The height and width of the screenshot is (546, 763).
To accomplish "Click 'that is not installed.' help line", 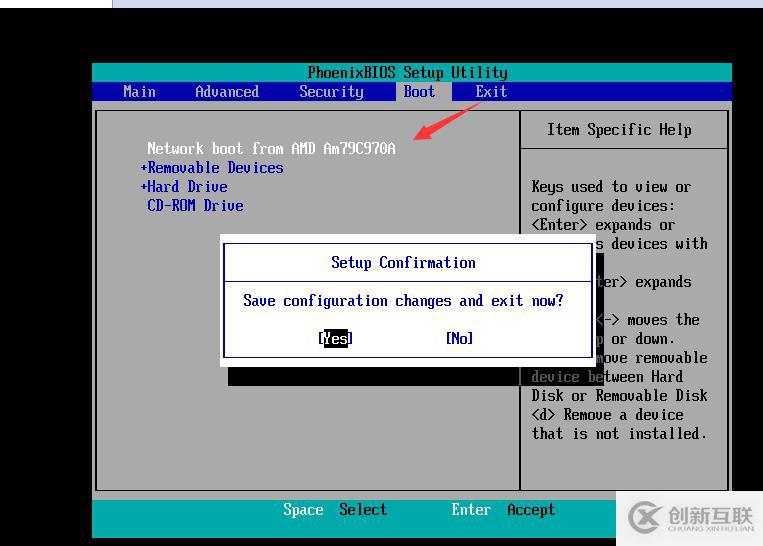I will tap(619, 433).
